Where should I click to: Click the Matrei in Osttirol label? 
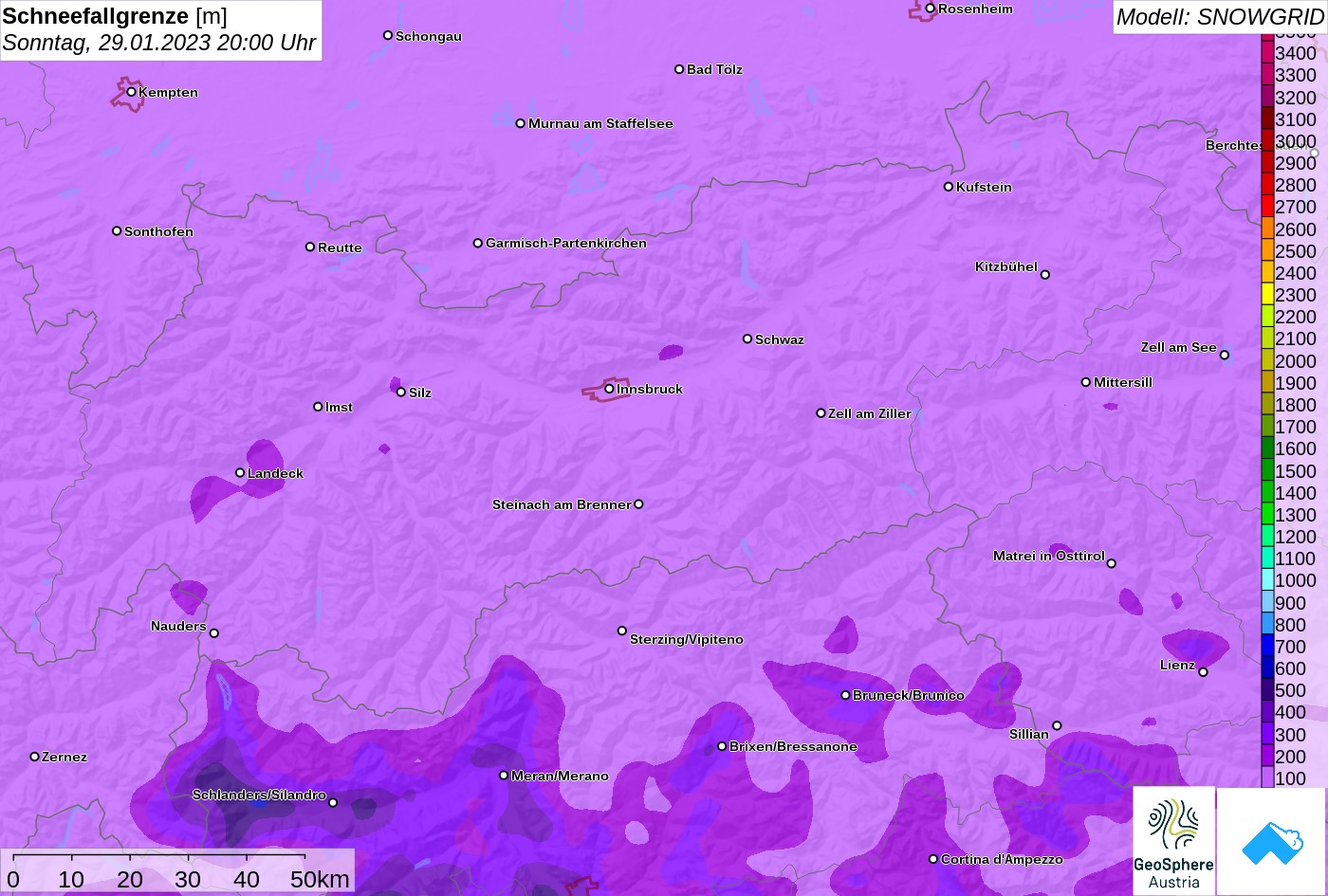1049,556
